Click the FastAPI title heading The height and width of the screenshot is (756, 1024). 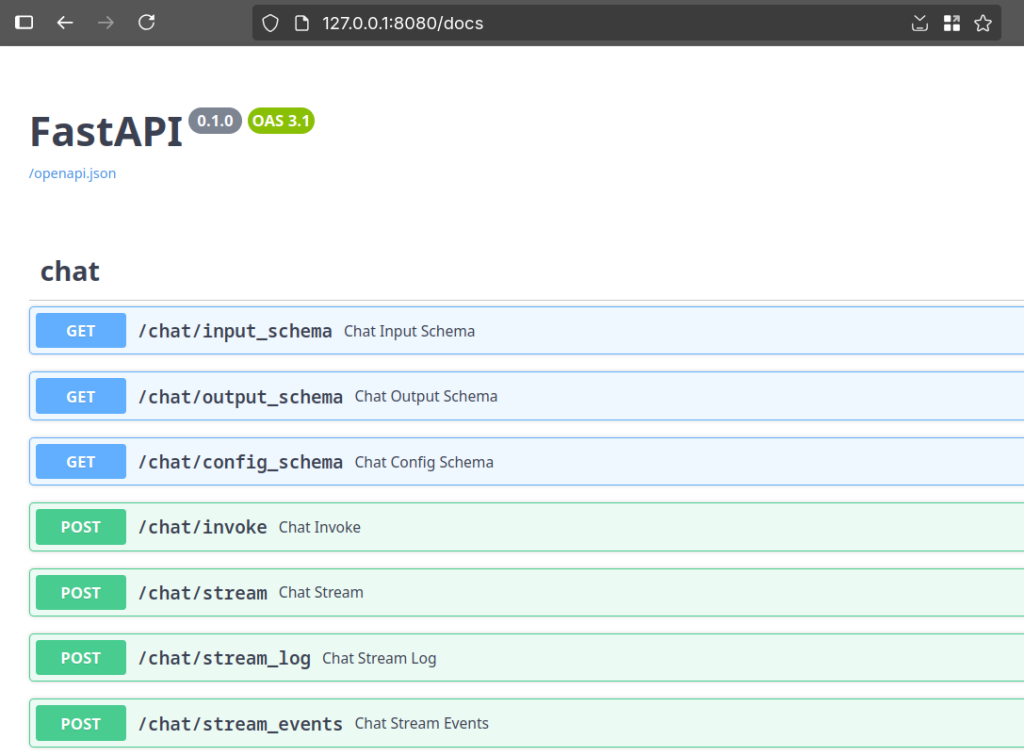[106, 132]
